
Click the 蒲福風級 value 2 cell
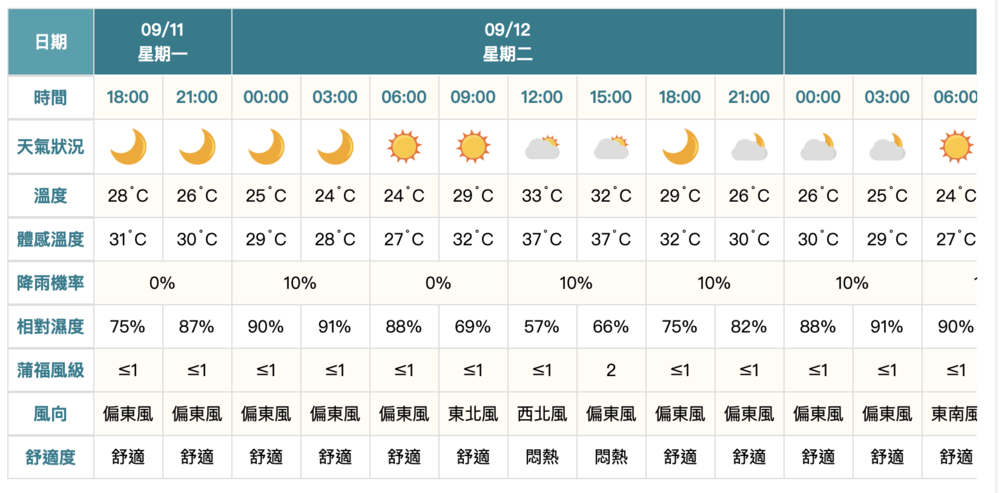coord(611,370)
